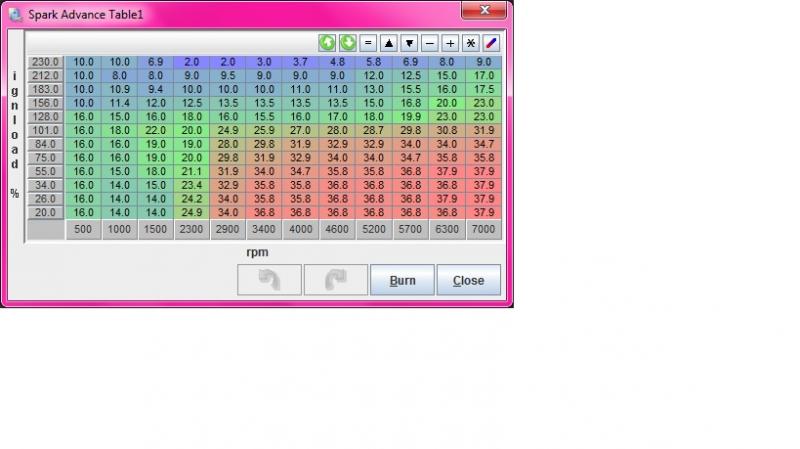Screen dimensions: 800x449
Task: Select the cell with value 30.8
Action: [x=447, y=131]
